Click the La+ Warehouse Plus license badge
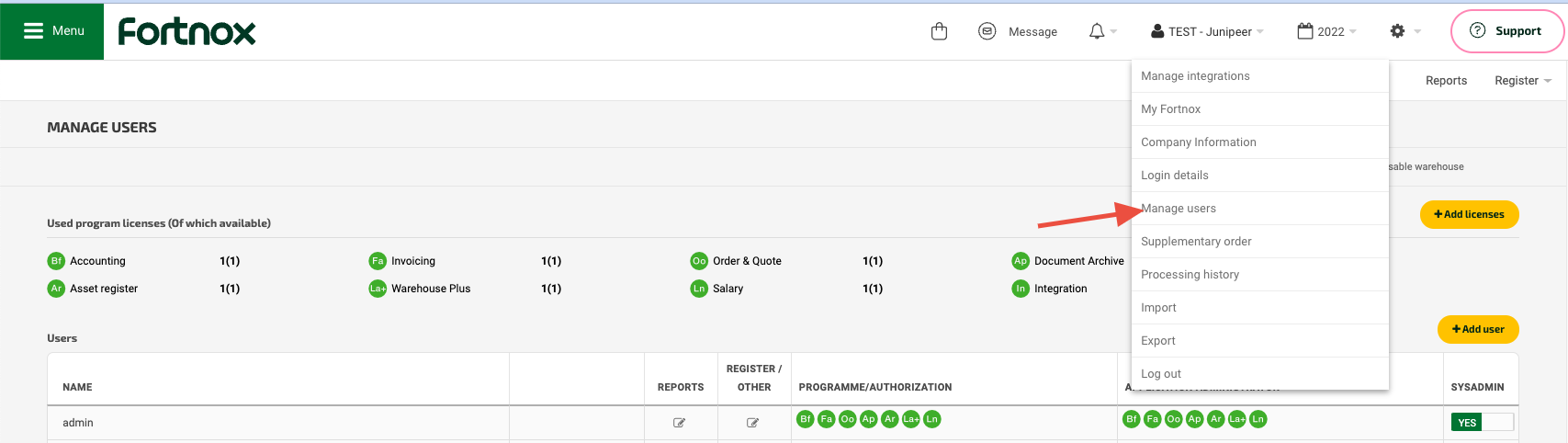 tap(378, 289)
